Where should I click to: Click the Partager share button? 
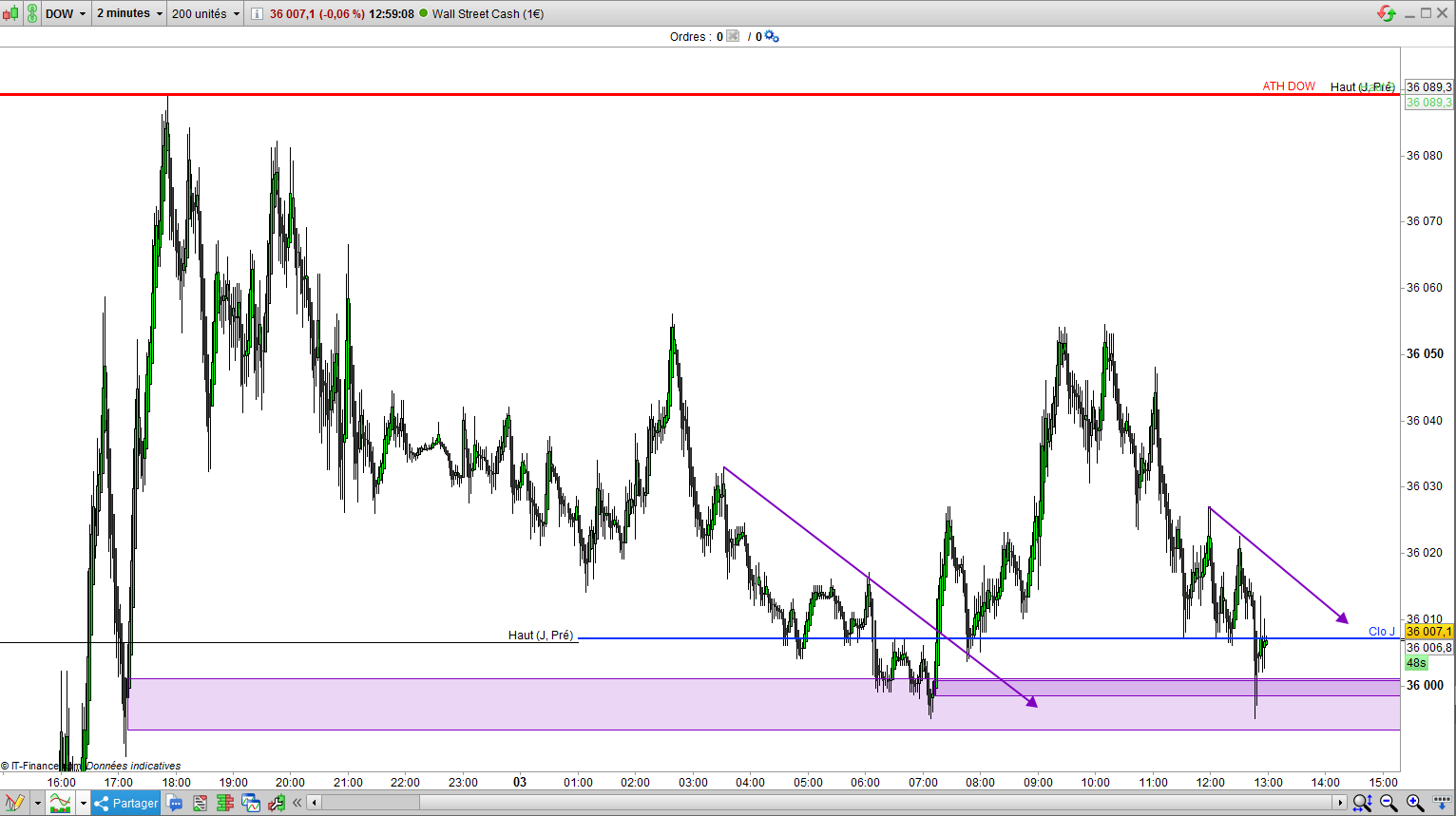(x=126, y=803)
